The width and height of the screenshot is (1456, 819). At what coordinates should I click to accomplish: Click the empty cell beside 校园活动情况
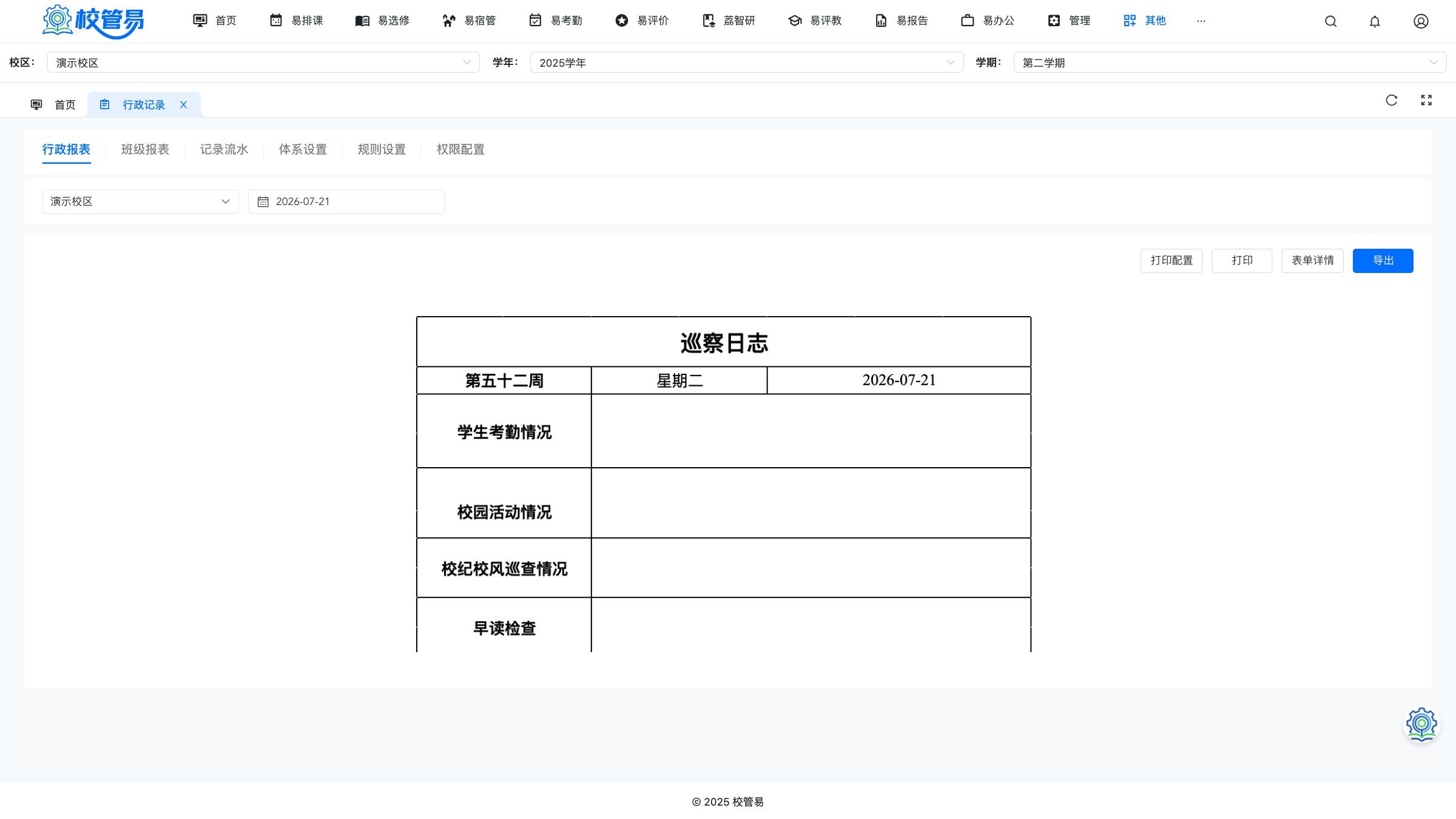tap(811, 503)
